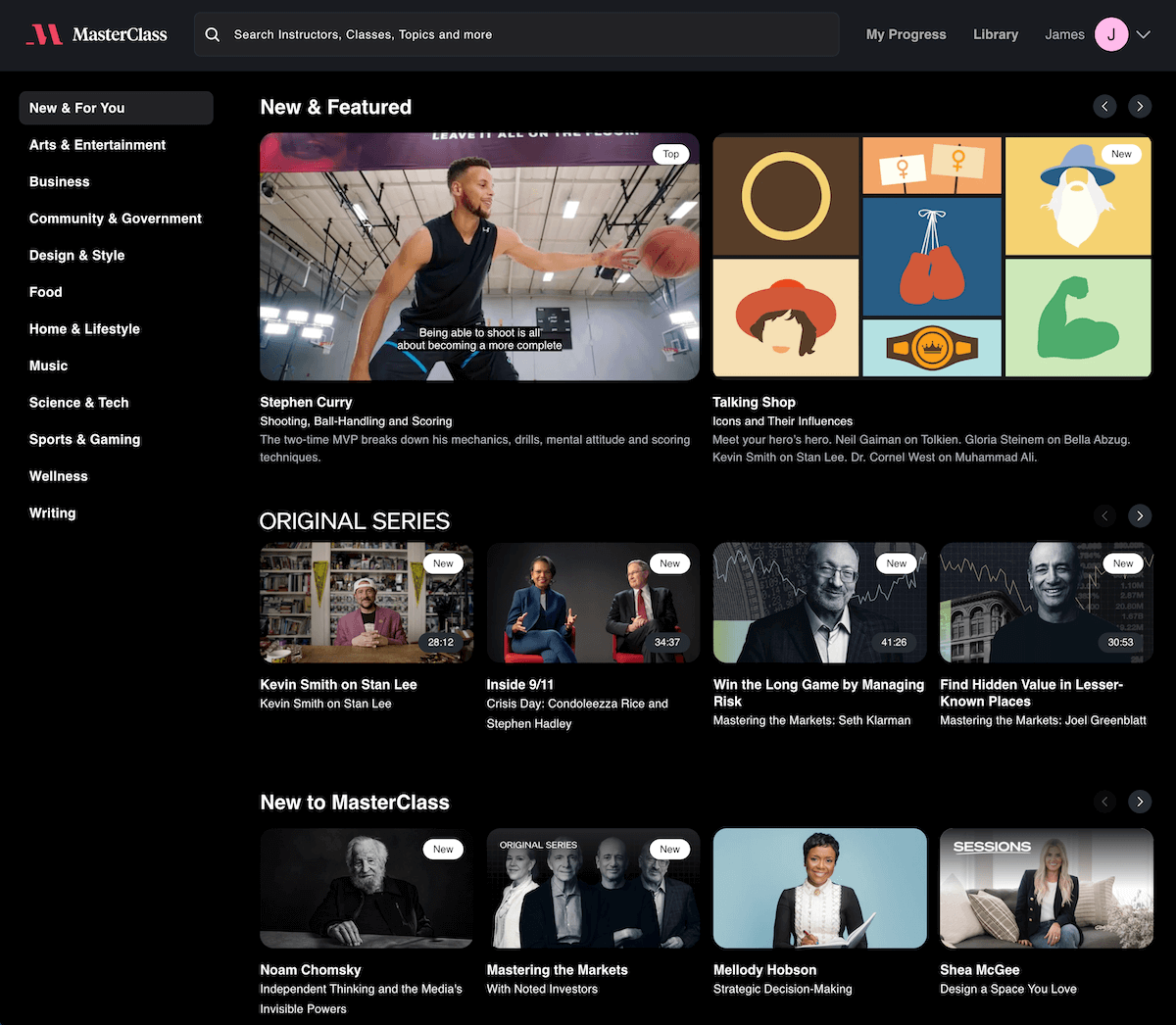Select Sports & Gaming category
1176x1025 pixels.
(x=84, y=439)
